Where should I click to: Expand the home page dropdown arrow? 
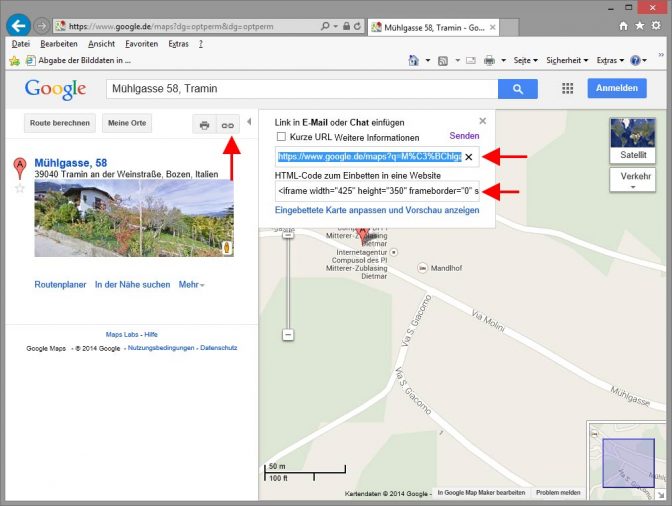click(428, 60)
